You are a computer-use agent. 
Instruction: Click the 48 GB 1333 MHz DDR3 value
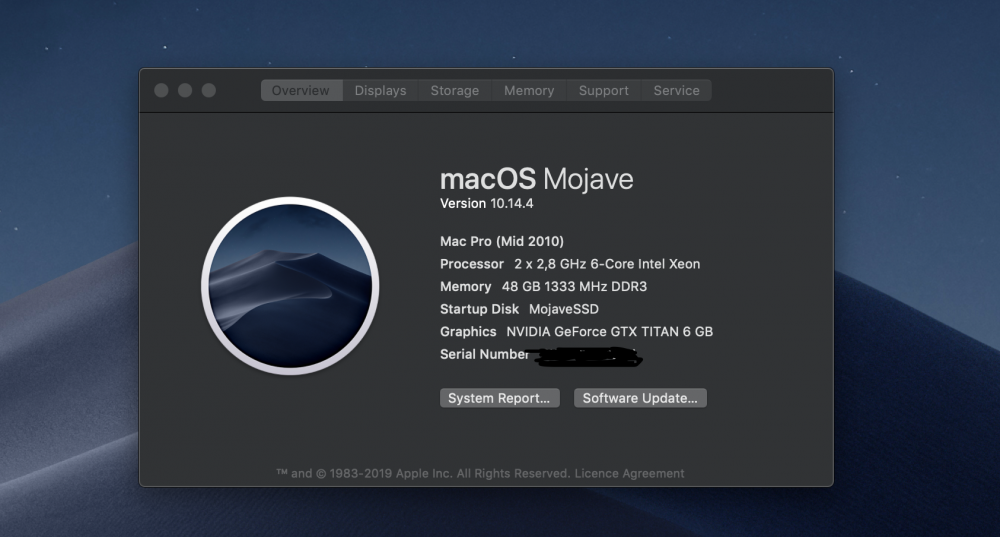(574, 287)
